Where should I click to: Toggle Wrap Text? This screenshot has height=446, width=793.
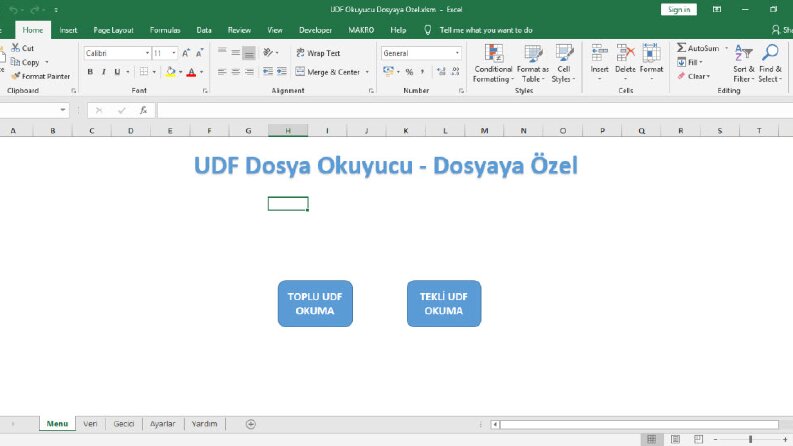coord(318,53)
